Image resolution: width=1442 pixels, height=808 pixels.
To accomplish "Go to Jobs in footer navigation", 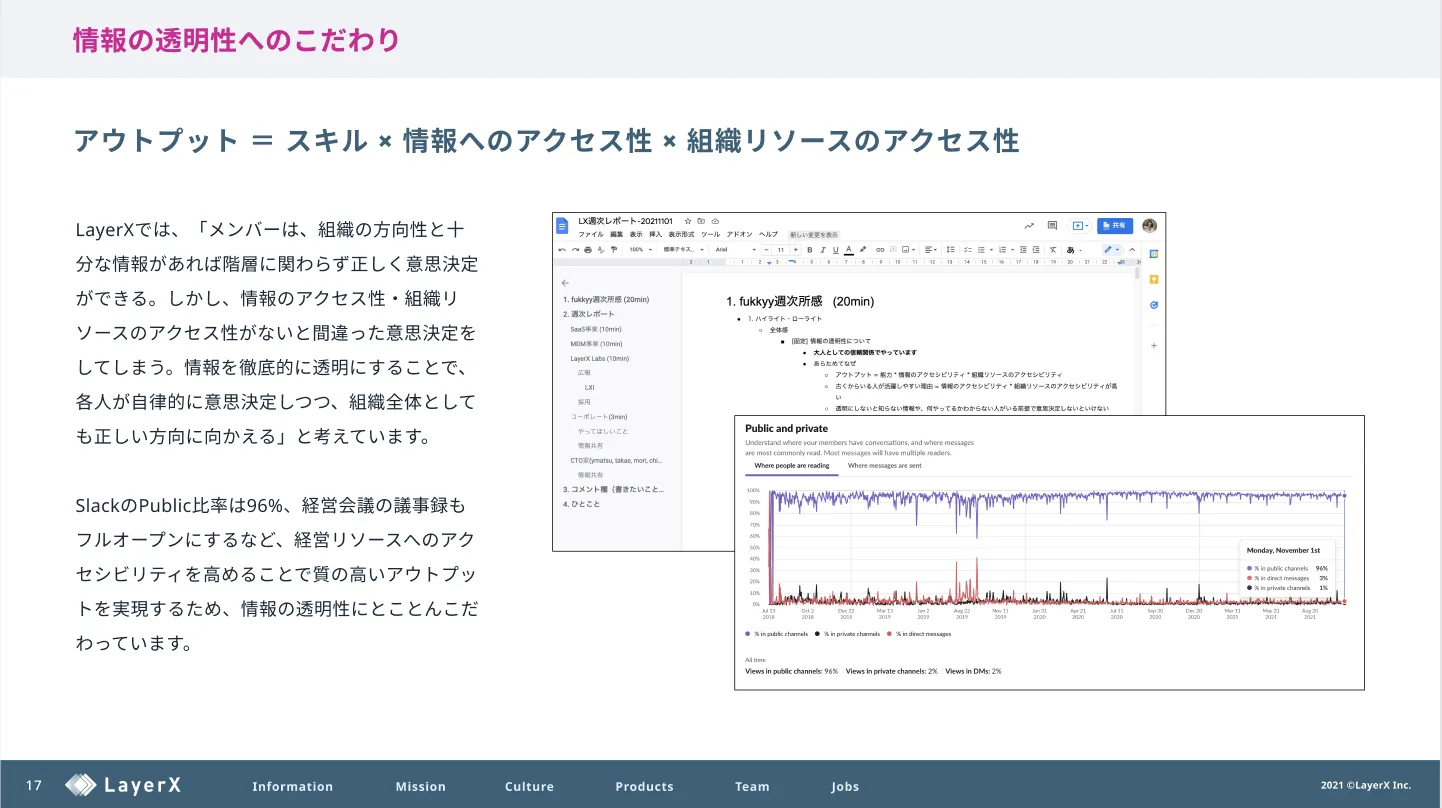I will 845,786.
